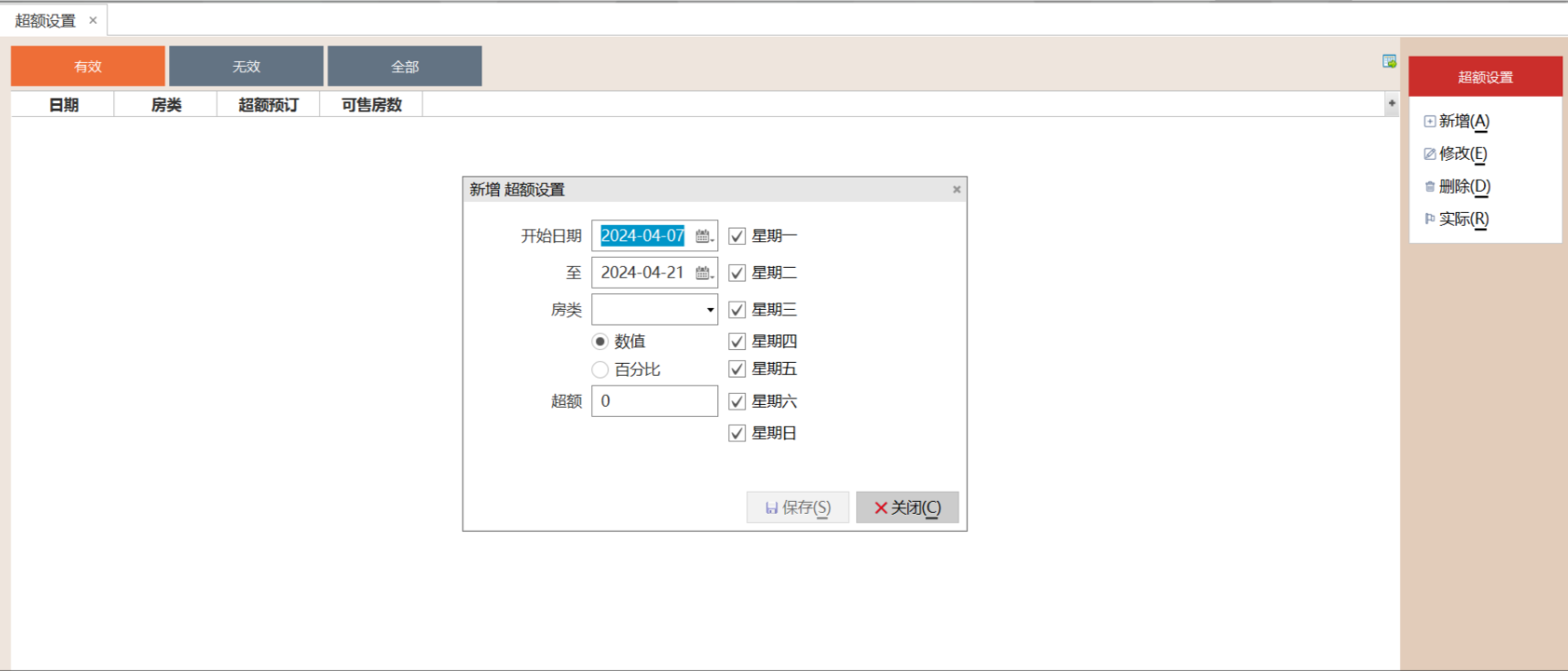Click 修改(E) to edit the entry
The image size is (1568, 671).
[1462, 154]
